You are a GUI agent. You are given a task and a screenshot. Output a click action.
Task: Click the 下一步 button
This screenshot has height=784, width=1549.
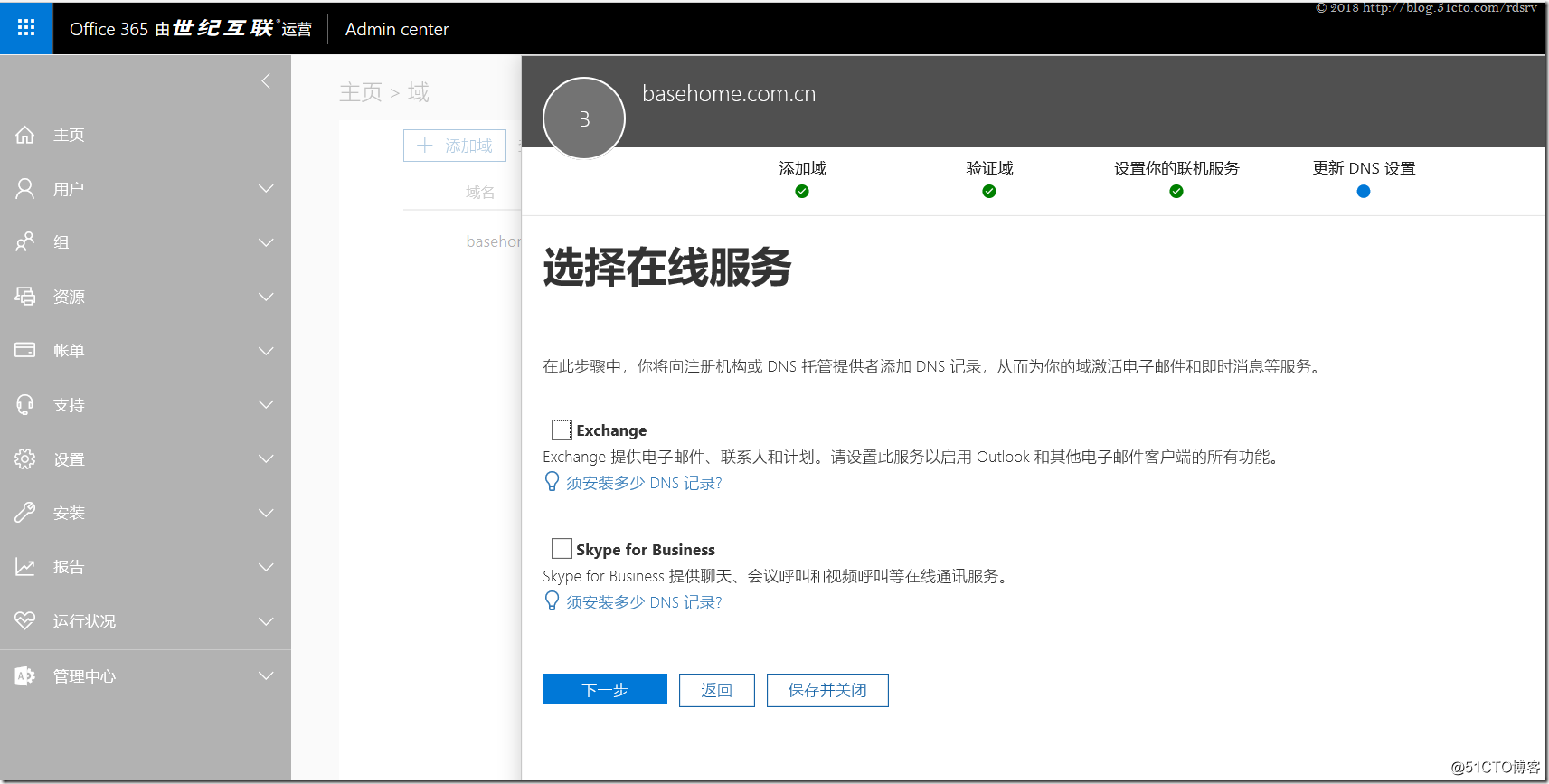click(605, 689)
